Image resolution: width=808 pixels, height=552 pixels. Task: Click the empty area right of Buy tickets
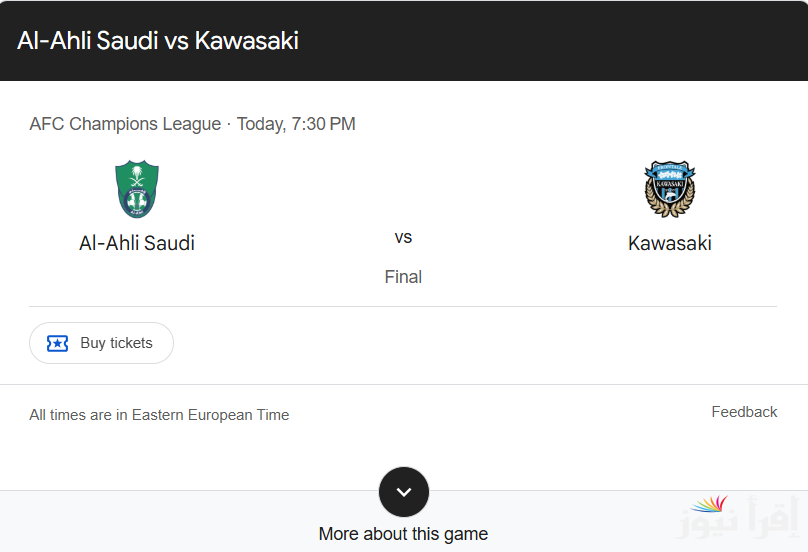474,343
